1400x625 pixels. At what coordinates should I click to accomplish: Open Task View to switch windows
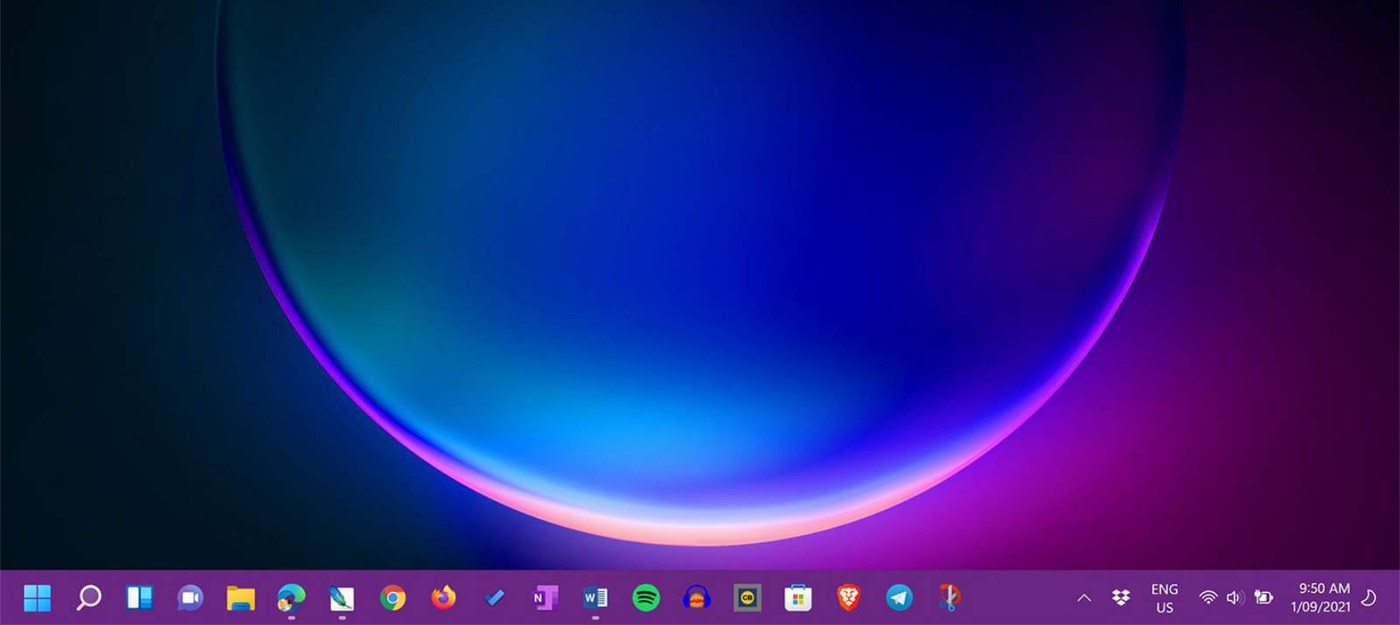pyautogui.click(x=139, y=597)
